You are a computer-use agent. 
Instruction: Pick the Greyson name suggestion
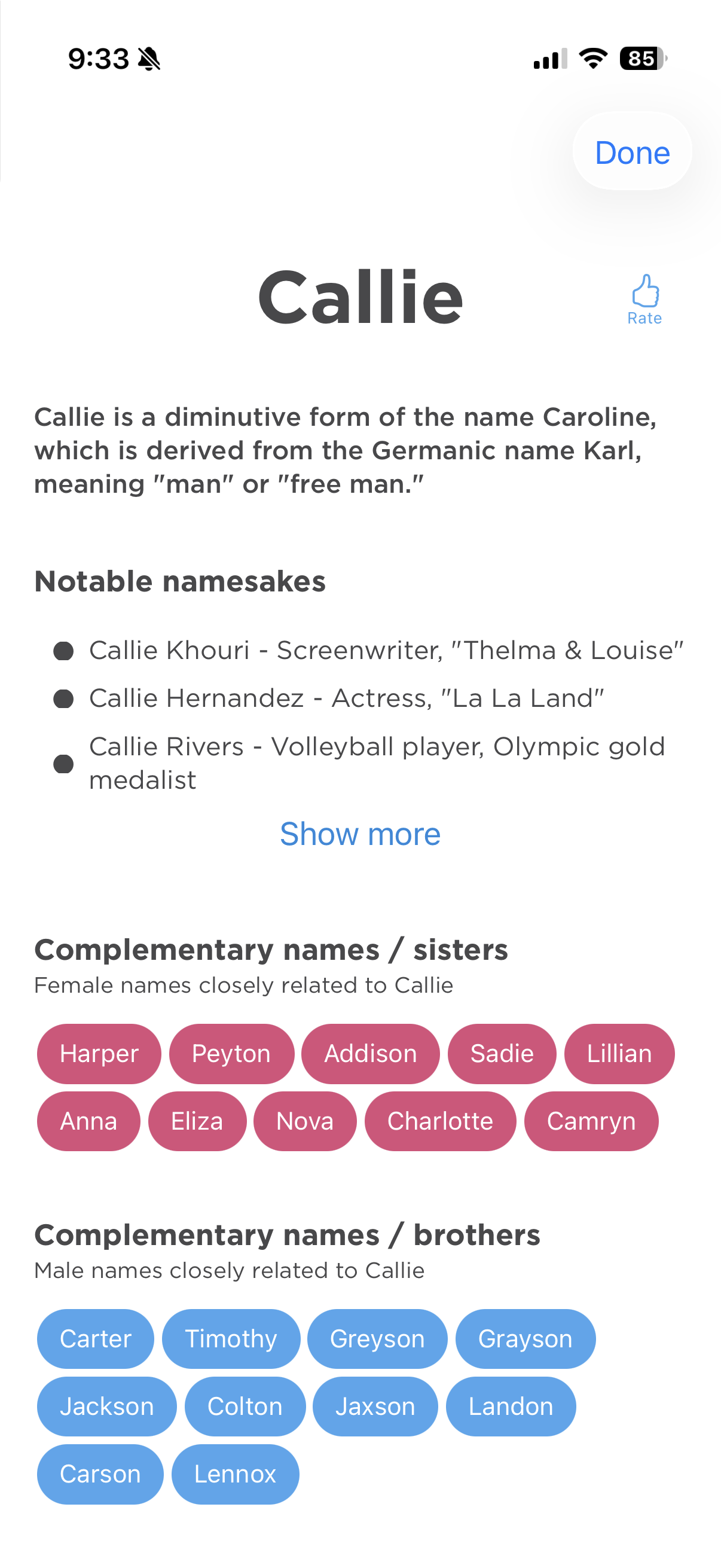377,1338
